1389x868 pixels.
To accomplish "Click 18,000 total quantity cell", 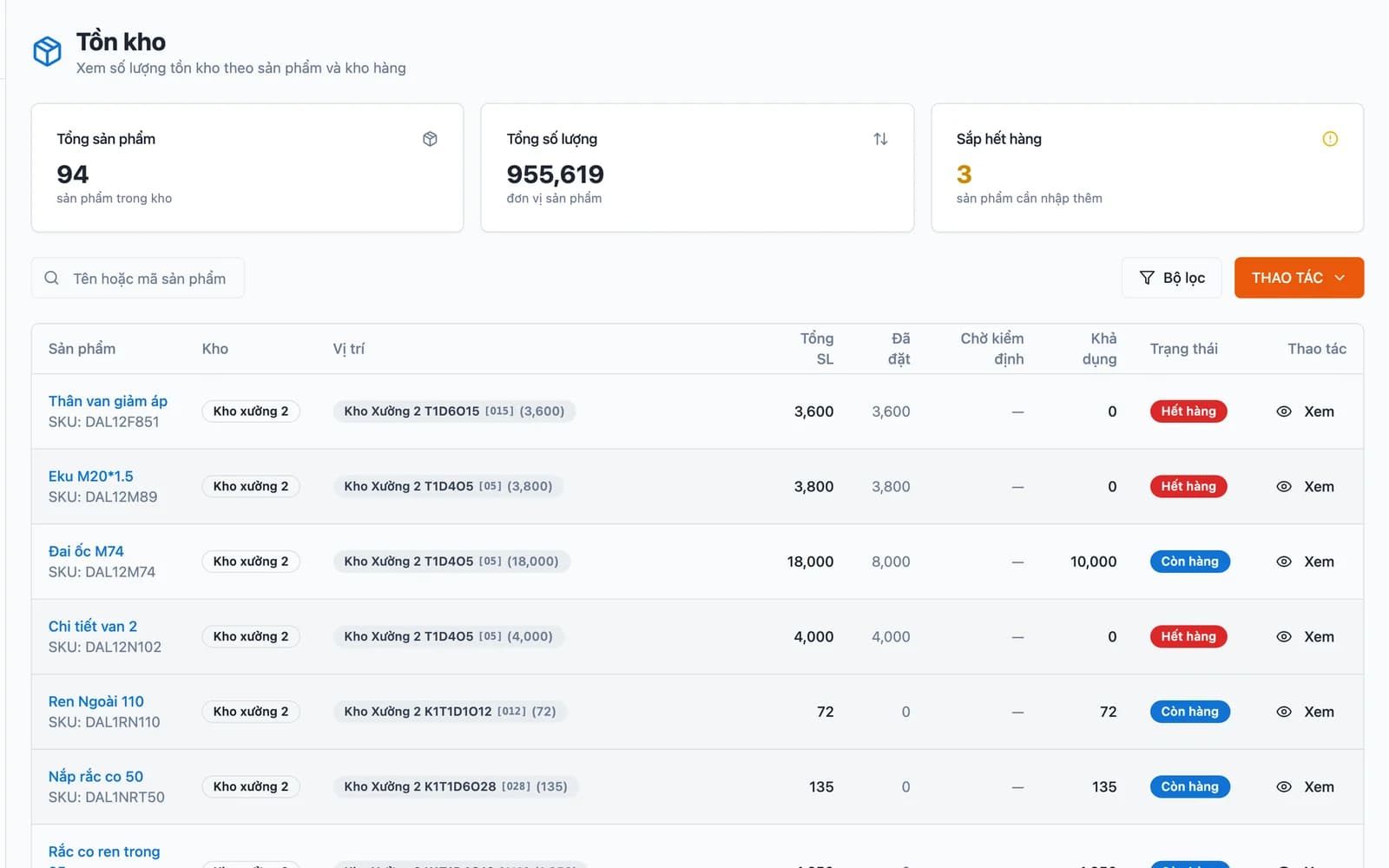I will coord(810,562).
